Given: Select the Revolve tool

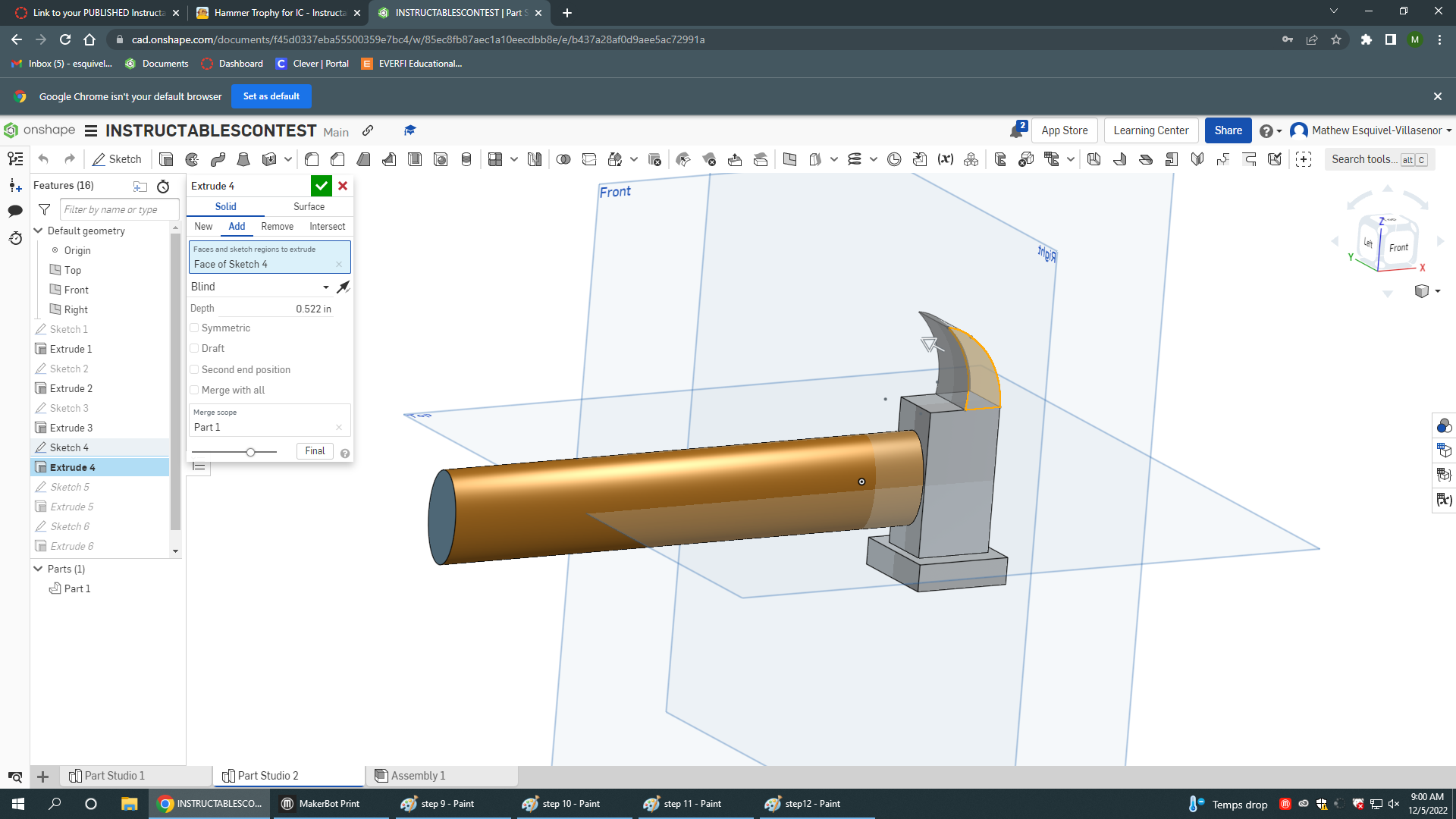Looking at the screenshot, I should coord(192,159).
